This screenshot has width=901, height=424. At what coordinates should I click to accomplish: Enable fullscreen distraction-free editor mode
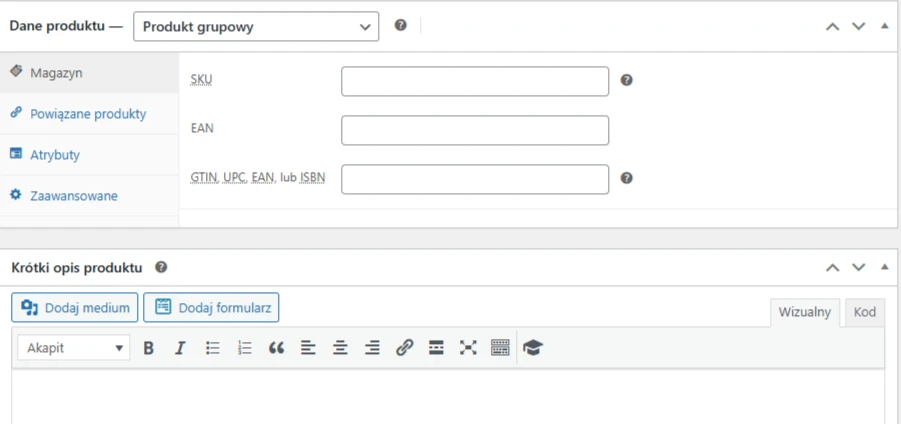click(468, 348)
